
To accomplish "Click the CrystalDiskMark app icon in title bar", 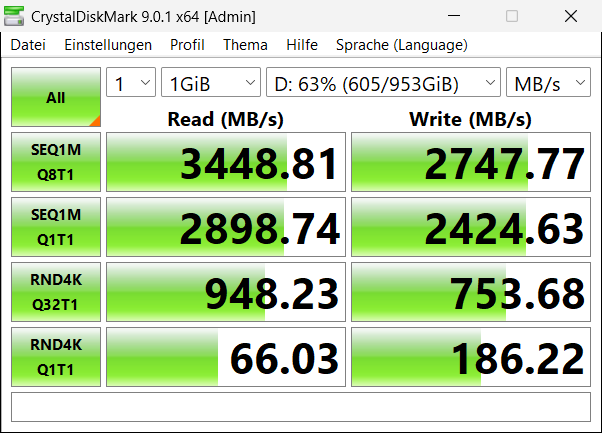I will pos(14,16).
